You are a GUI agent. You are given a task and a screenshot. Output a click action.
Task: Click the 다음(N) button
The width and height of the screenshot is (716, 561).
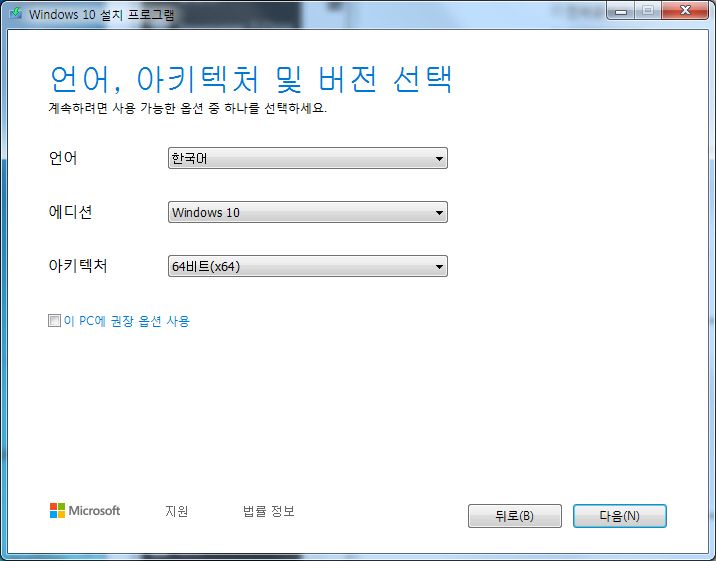[x=620, y=516]
